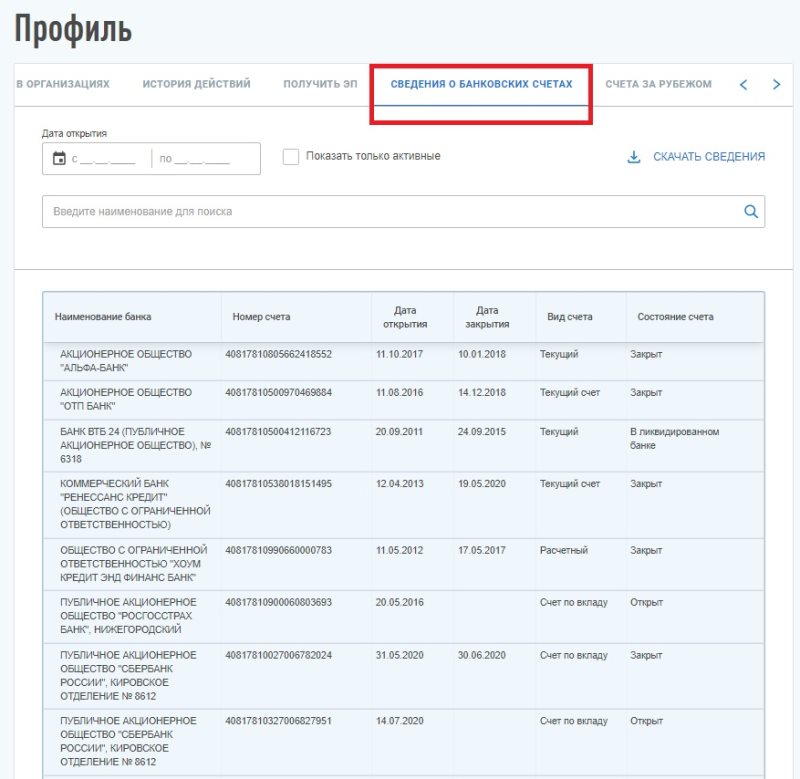The image size is (800, 779).
Task: Sort by 'Наименование банка' column header
Action: (x=103, y=317)
